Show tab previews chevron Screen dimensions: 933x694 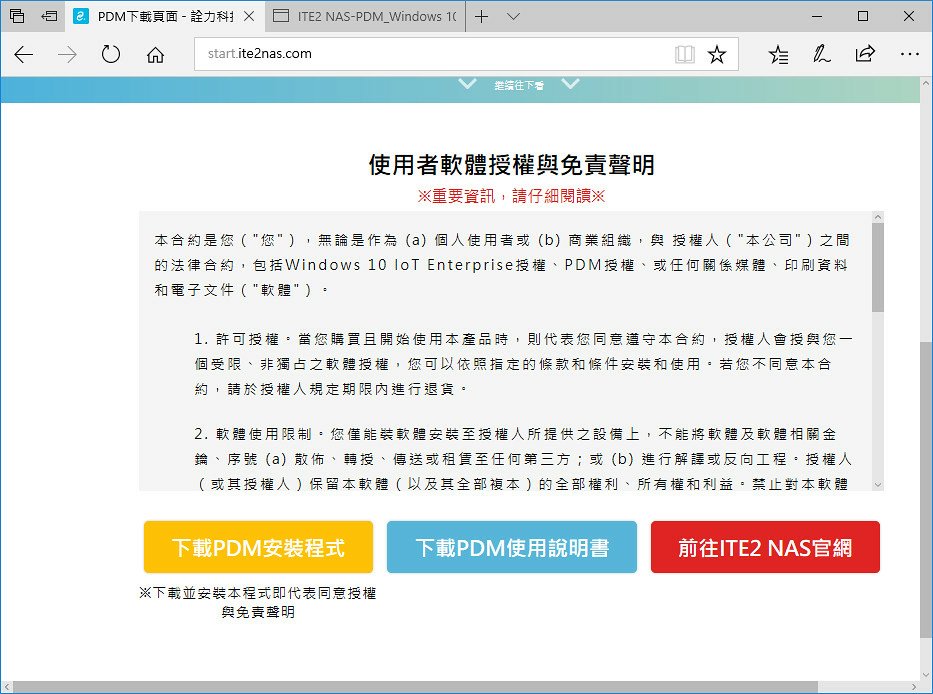(513, 17)
